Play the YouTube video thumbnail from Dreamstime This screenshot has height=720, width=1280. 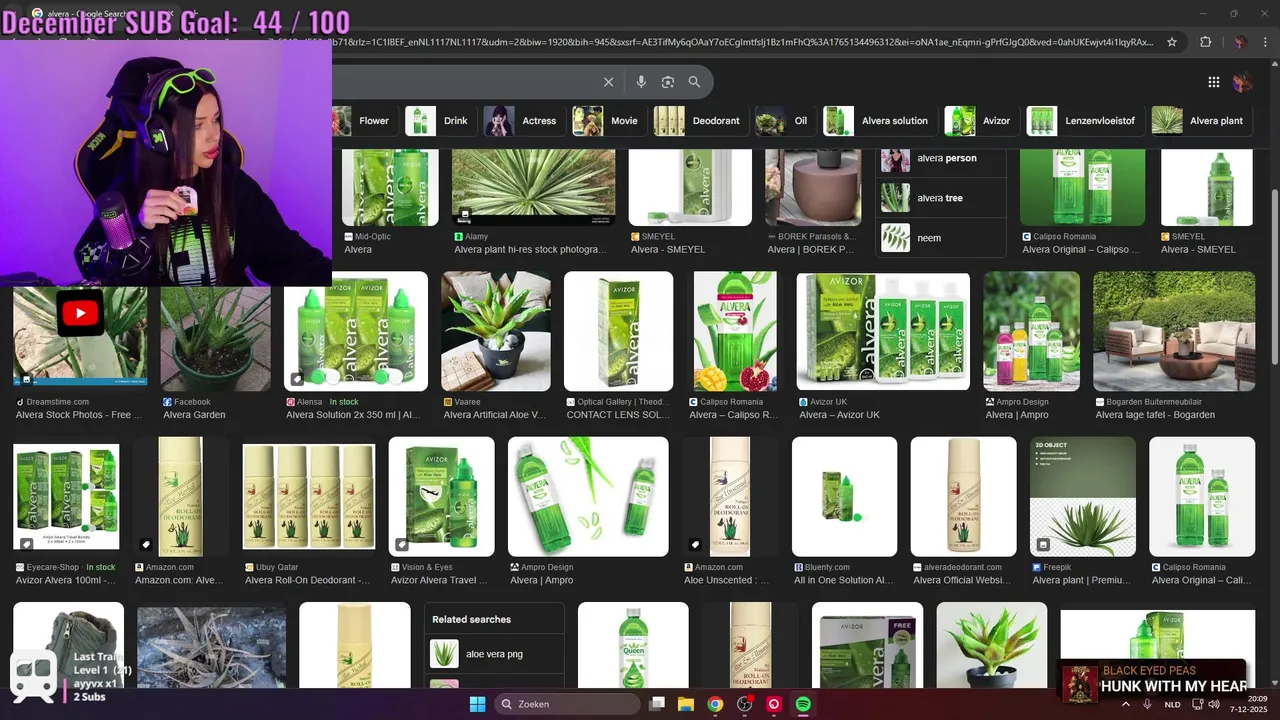coord(80,314)
